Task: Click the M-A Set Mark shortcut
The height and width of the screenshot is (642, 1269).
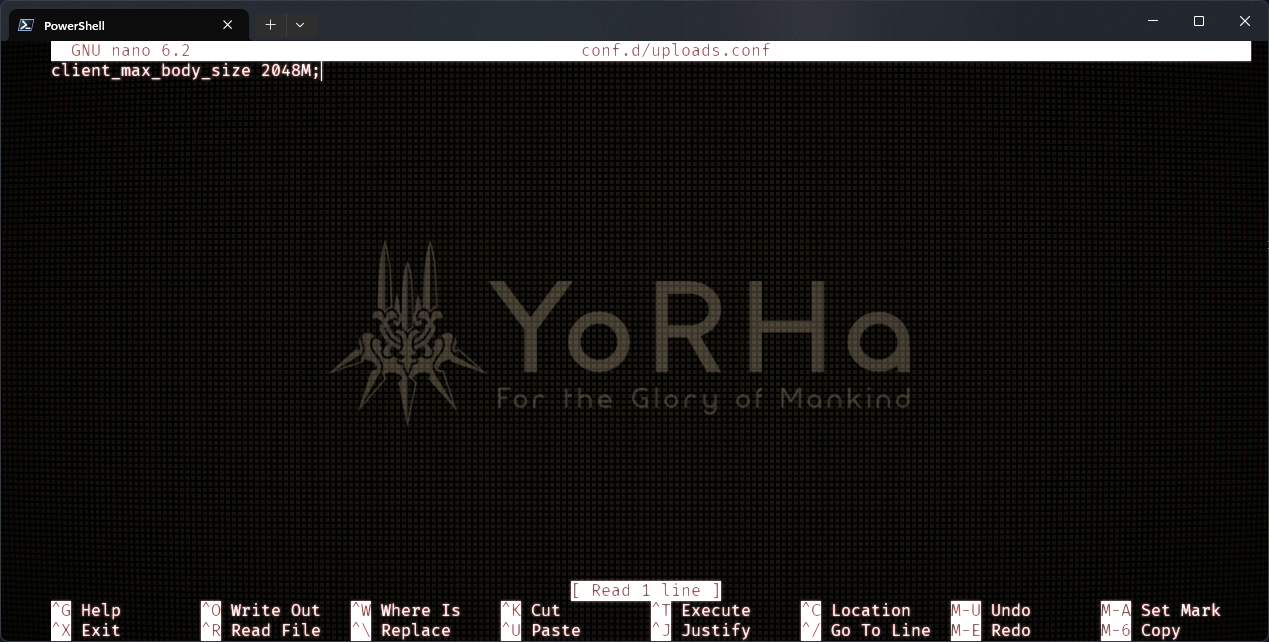Action: tap(1160, 610)
